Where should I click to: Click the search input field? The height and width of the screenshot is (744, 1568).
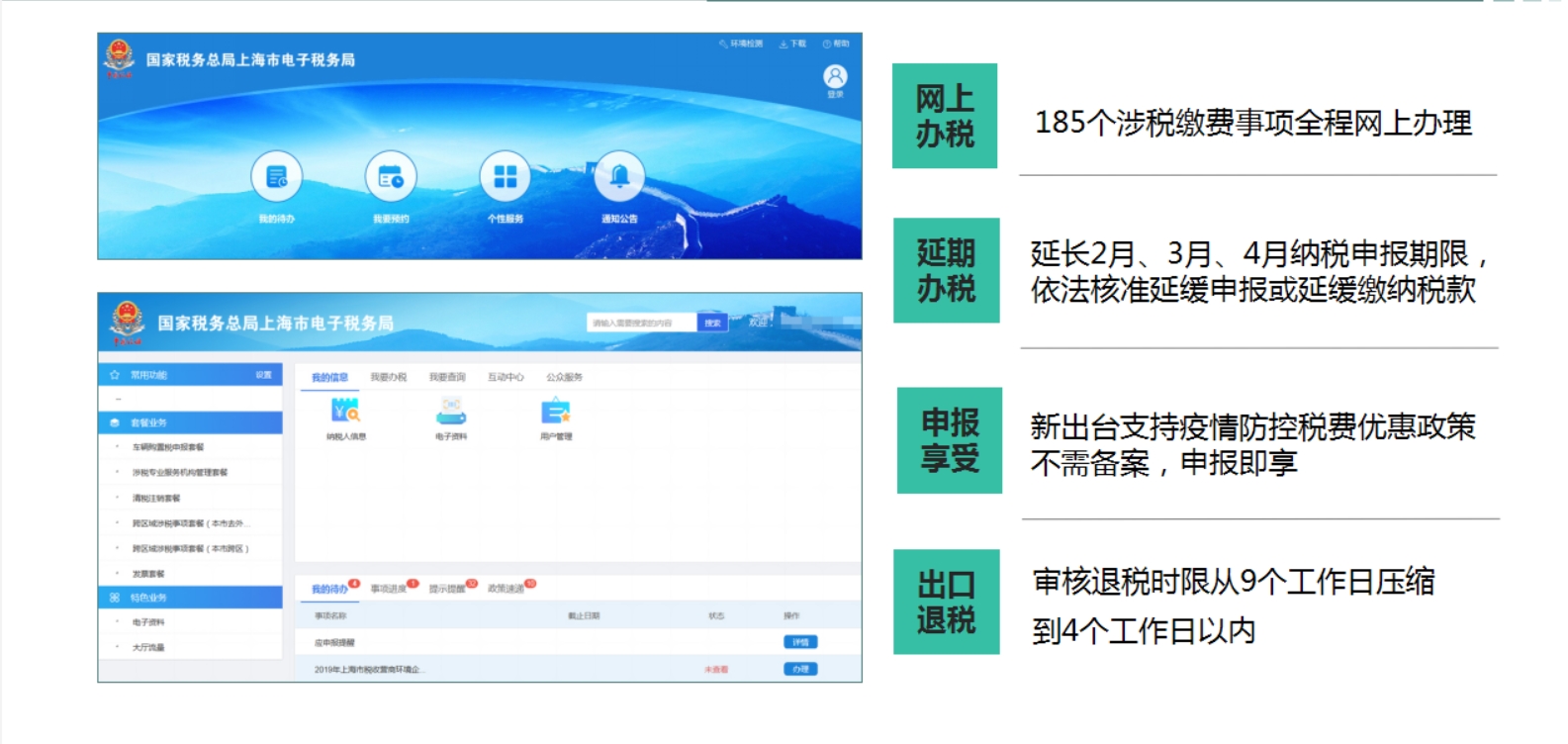[x=641, y=323]
